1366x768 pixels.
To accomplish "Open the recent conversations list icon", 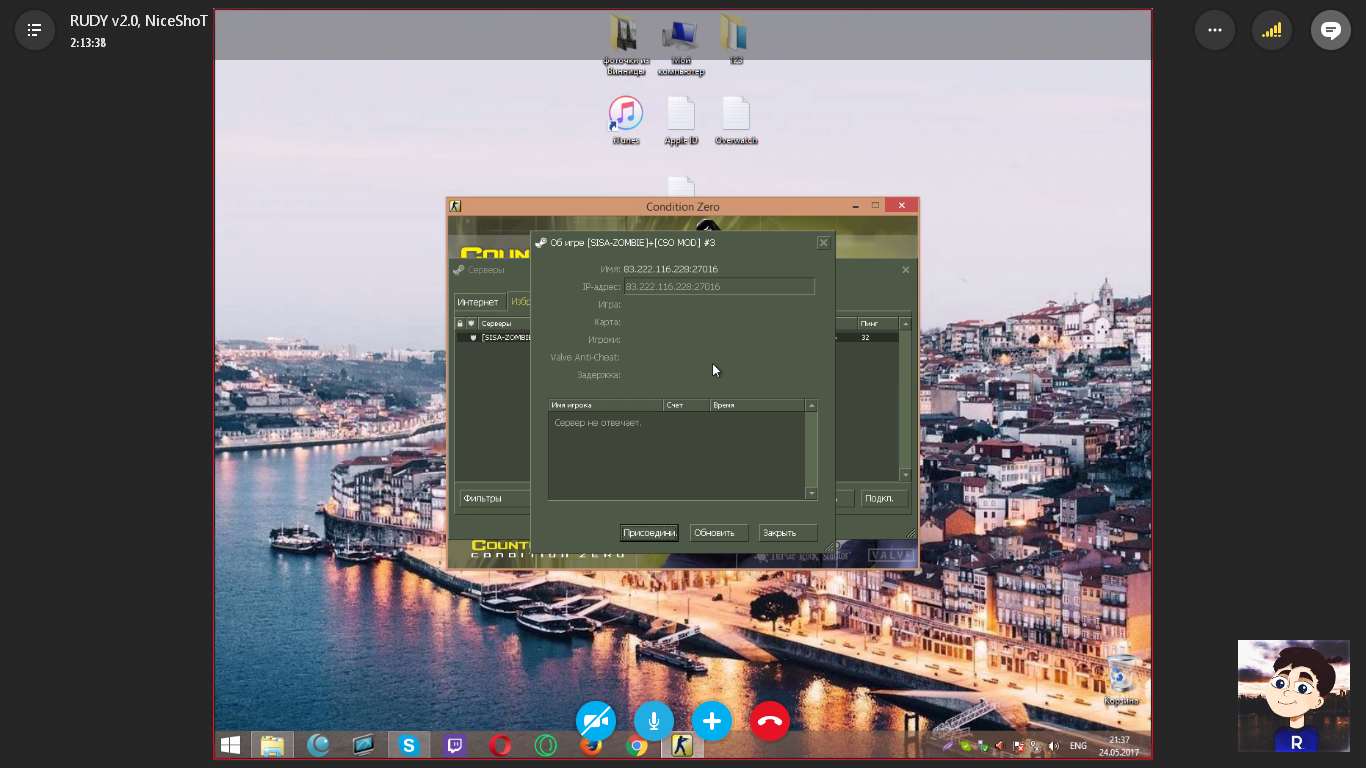I will point(34,30).
